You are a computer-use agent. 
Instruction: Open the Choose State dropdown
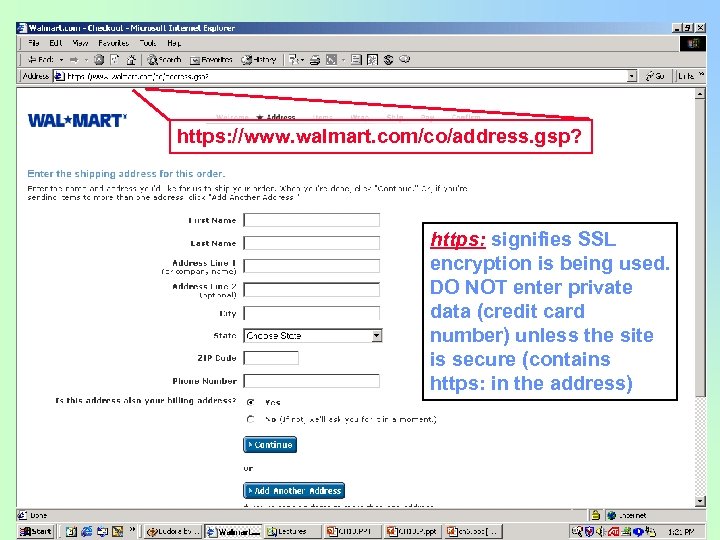click(377, 336)
